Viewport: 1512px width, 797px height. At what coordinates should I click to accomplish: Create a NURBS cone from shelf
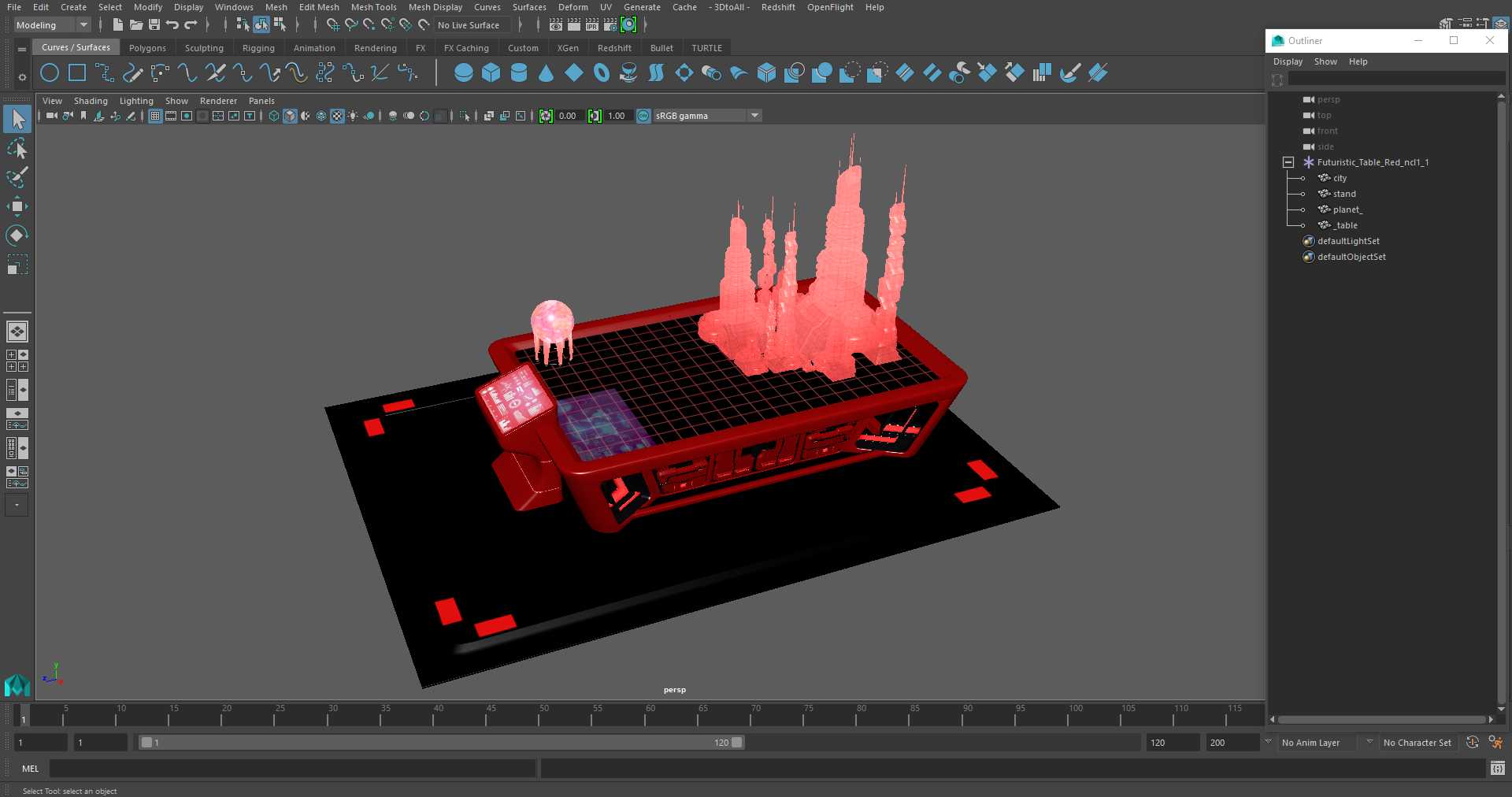click(547, 73)
